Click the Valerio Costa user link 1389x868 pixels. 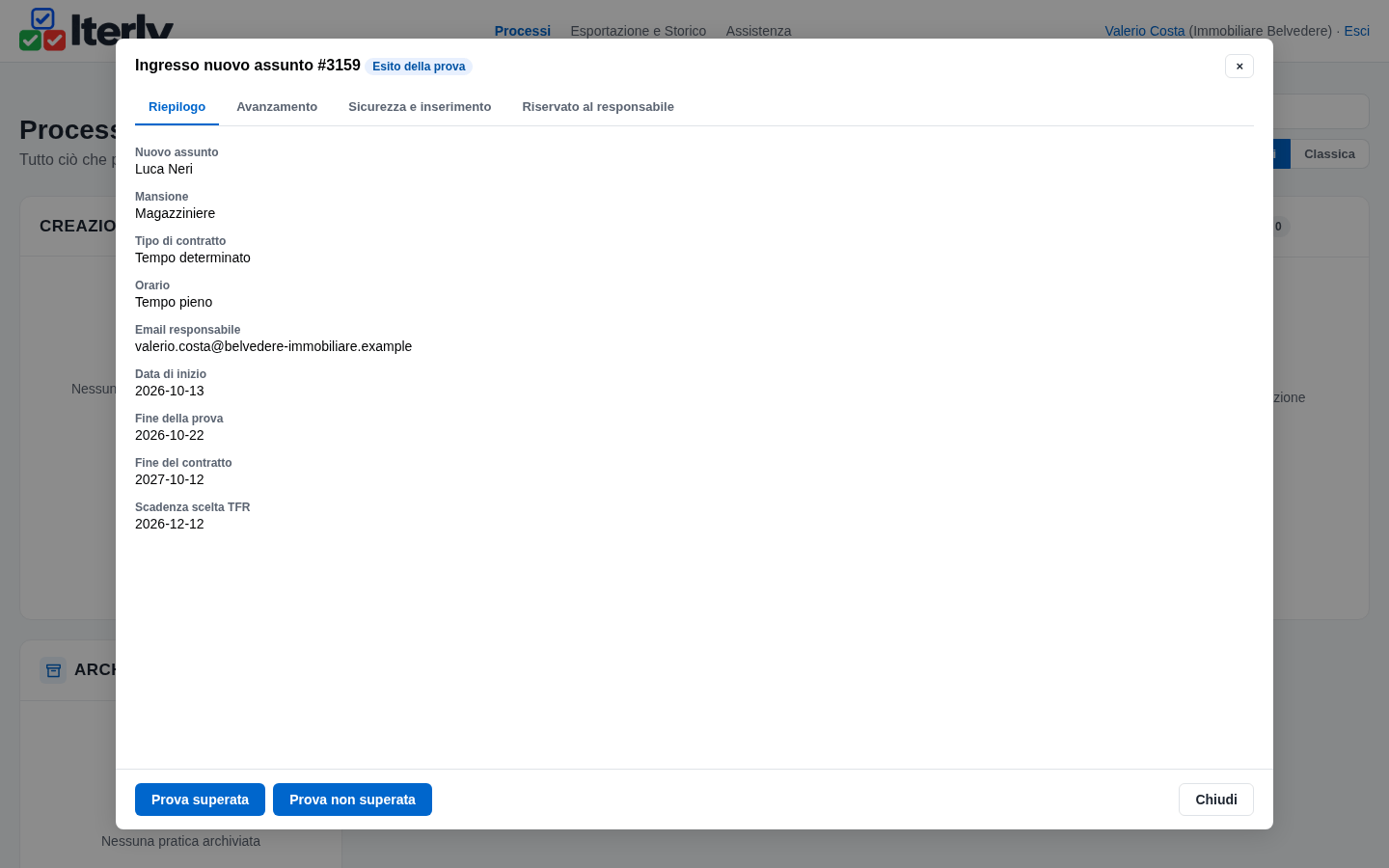click(1144, 31)
